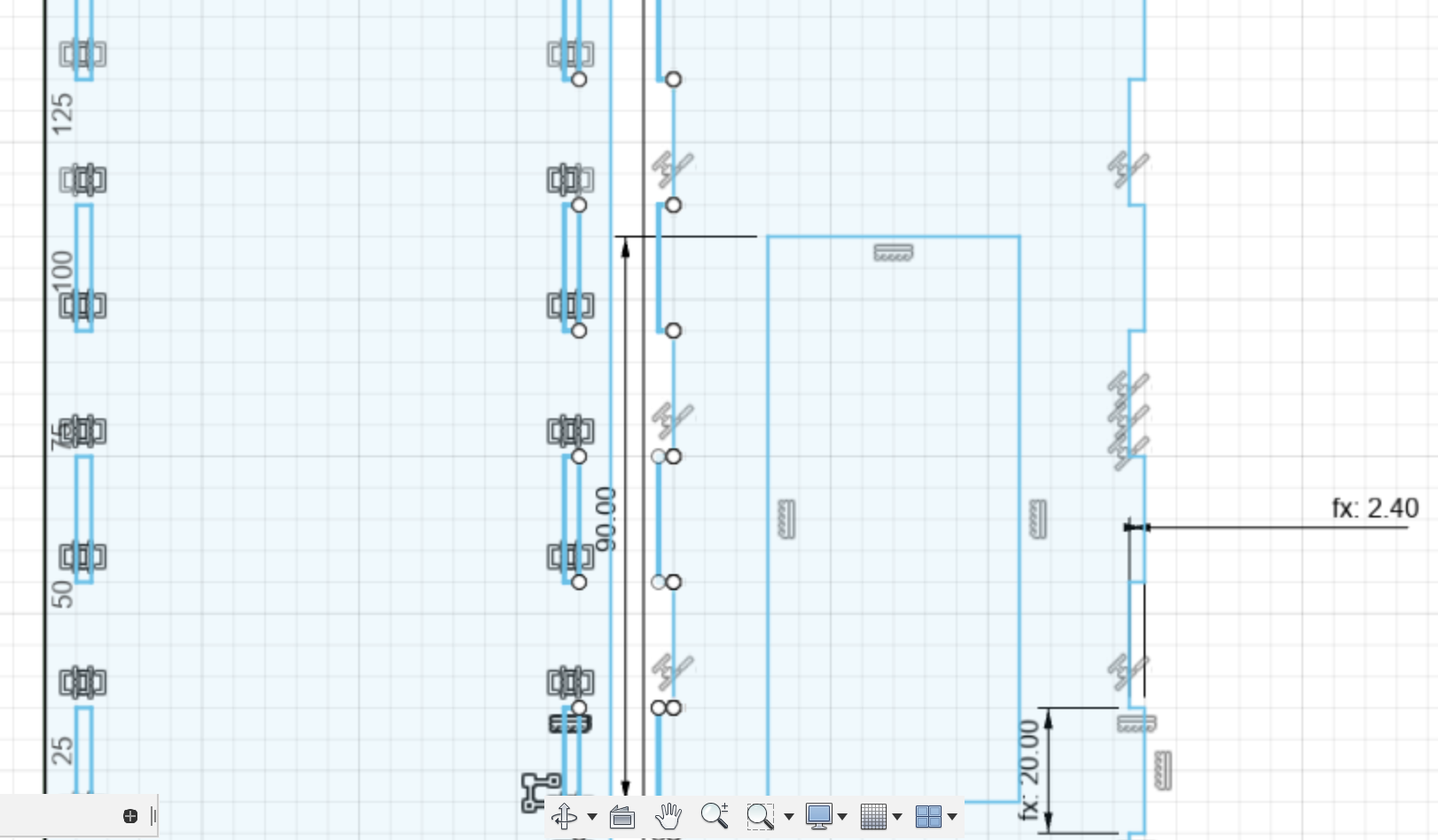
Task: Click horizontal constraint glyph above fx: 20.00 dimension
Action: tap(1137, 724)
